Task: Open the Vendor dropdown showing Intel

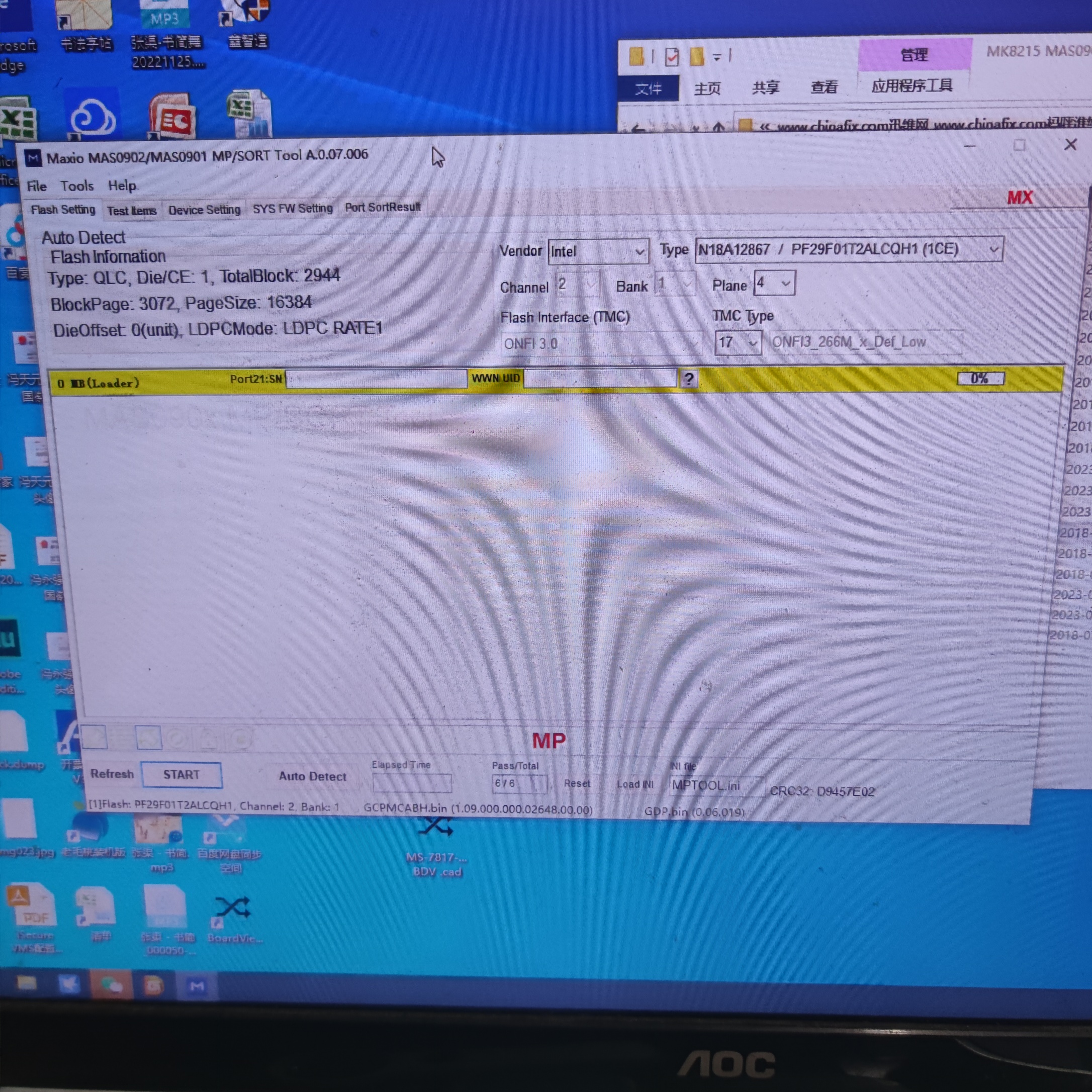Action: tap(598, 251)
